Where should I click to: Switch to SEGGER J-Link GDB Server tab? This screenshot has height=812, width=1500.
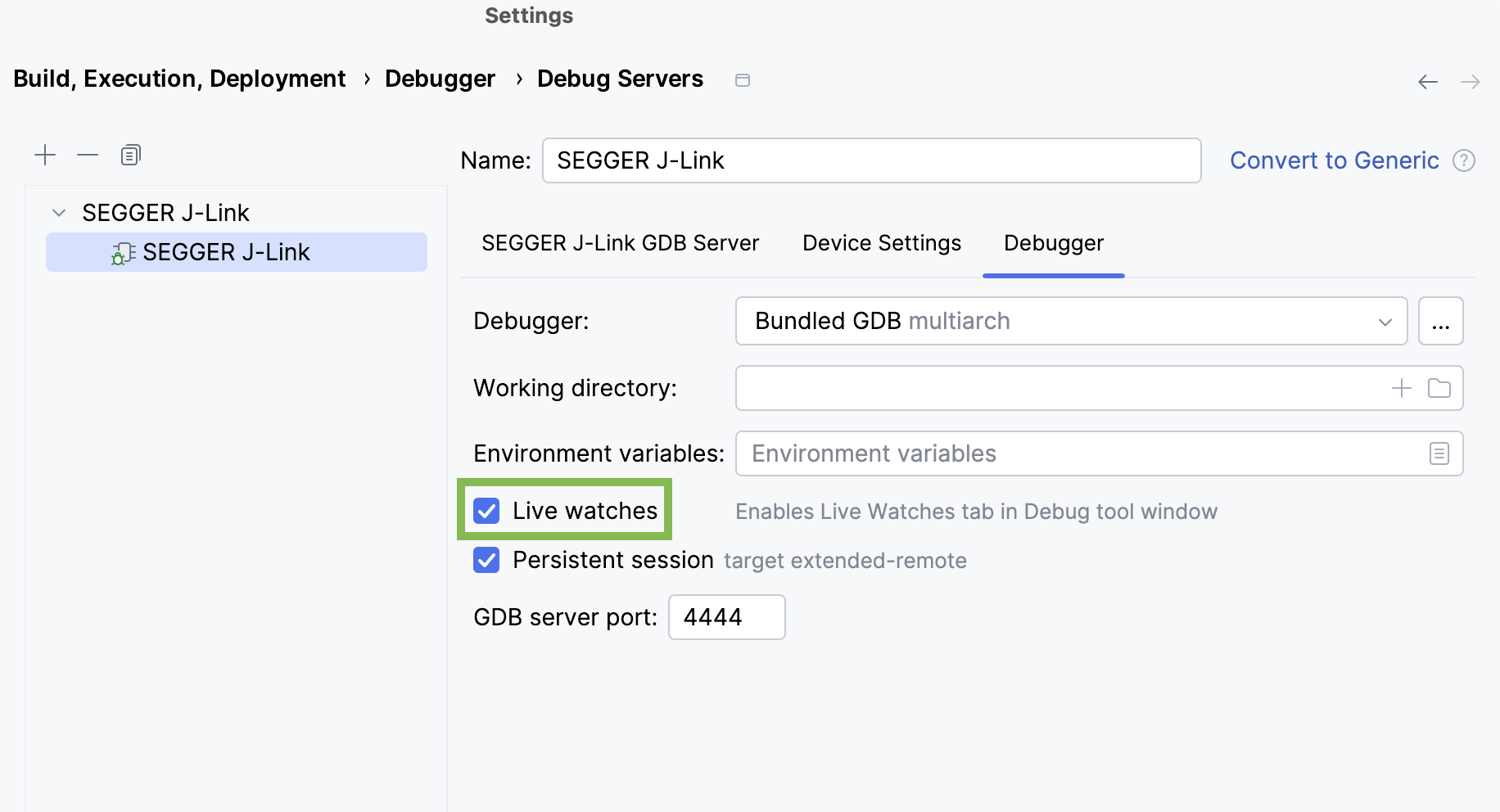point(620,243)
